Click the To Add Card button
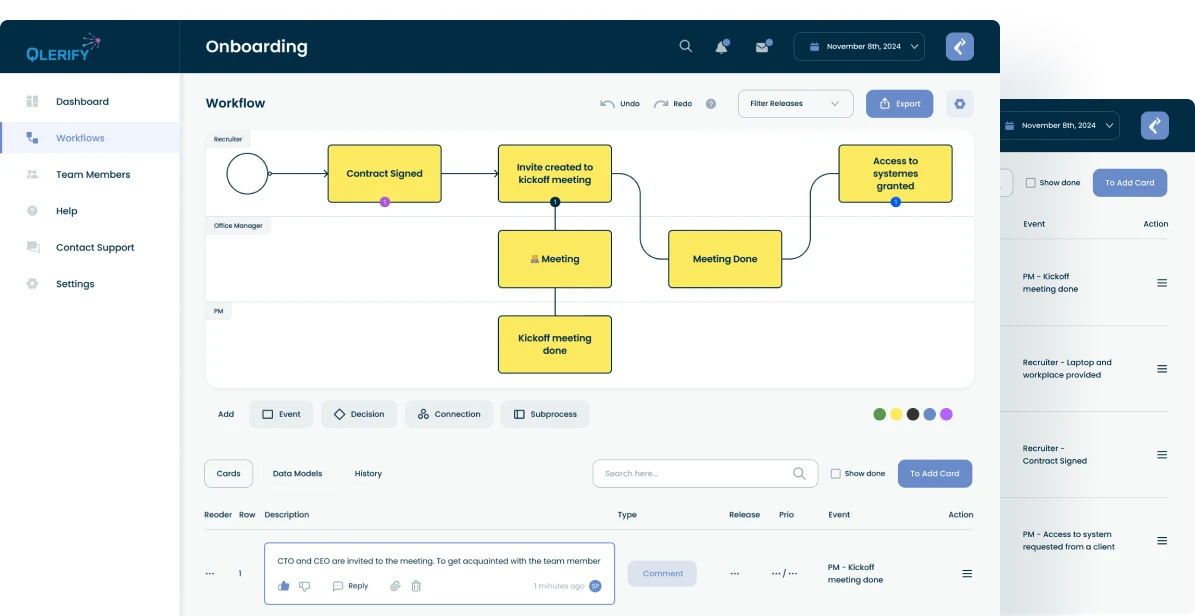This screenshot has height=616, width=1195. pyautogui.click(x=934, y=474)
